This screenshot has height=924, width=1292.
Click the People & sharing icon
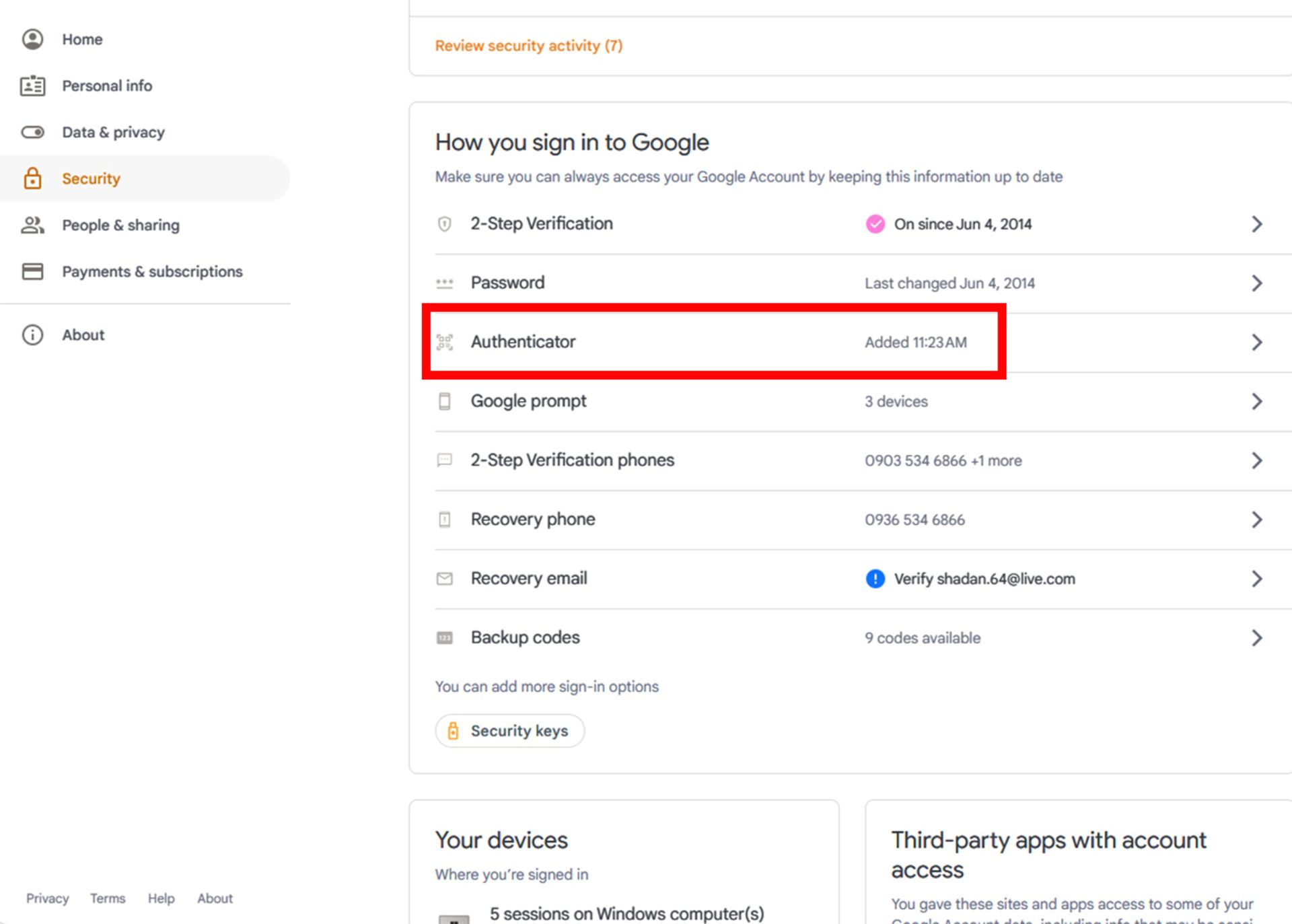[x=32, y=225]
